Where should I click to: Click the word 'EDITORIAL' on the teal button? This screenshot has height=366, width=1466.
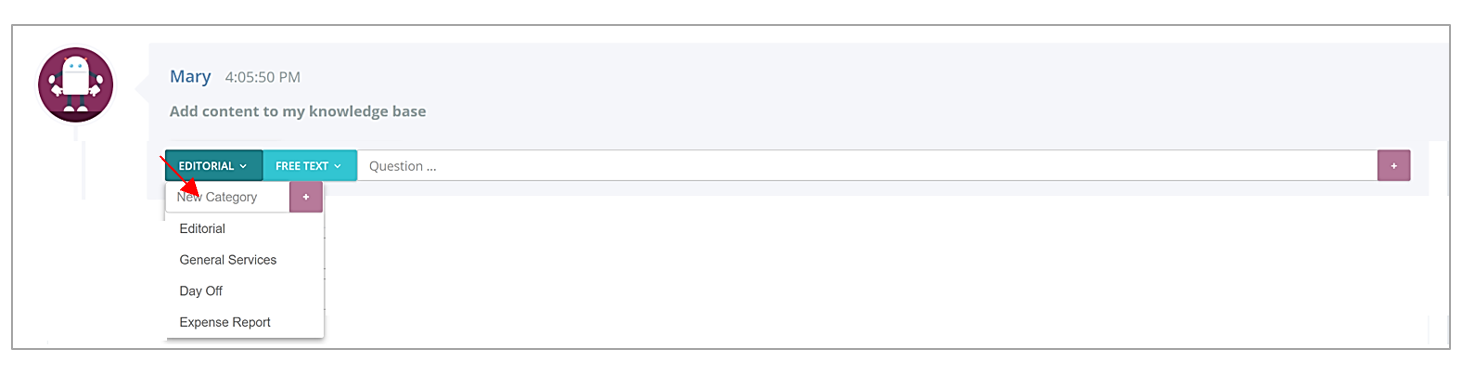click(206, 166)
